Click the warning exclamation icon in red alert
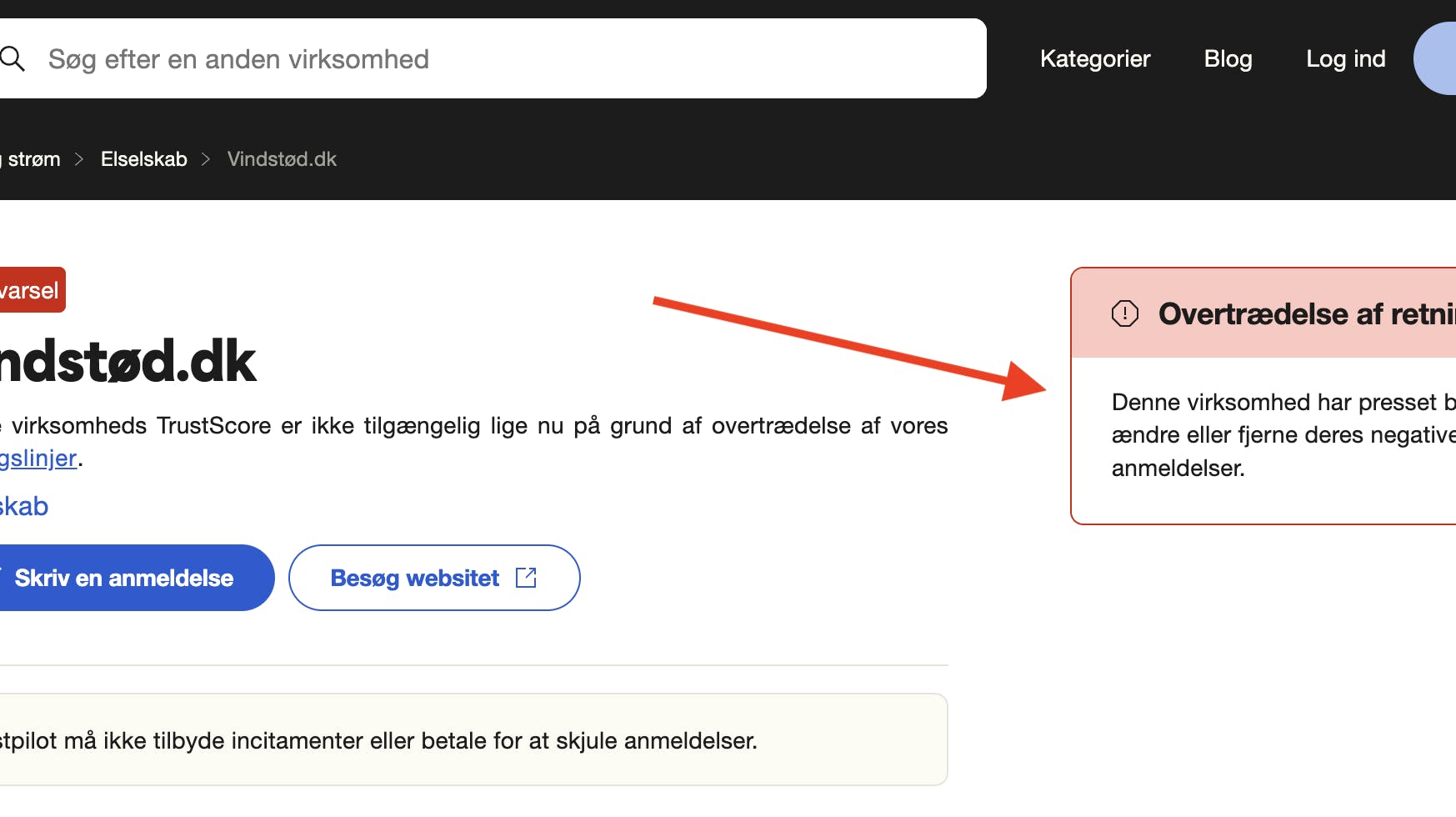 (x=1125, y=313)
